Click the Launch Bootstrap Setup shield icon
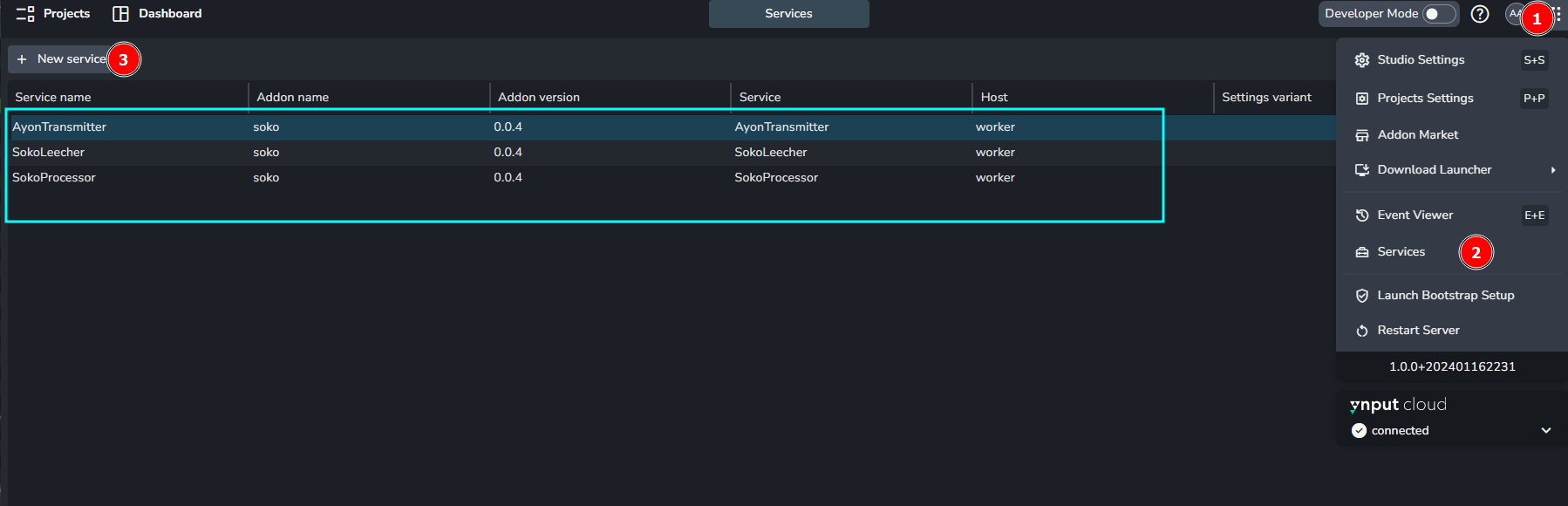This screenshot has width=1568, height=506. tap(1361, 296)
